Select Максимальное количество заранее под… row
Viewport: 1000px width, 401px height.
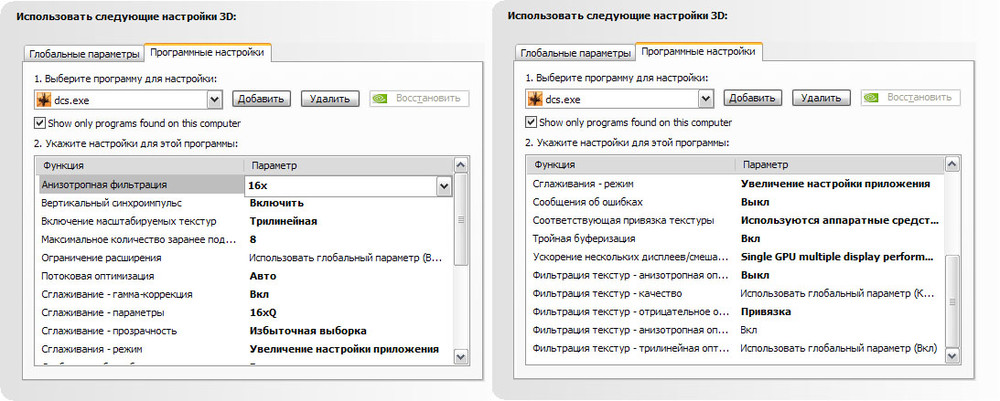[245, 240]
